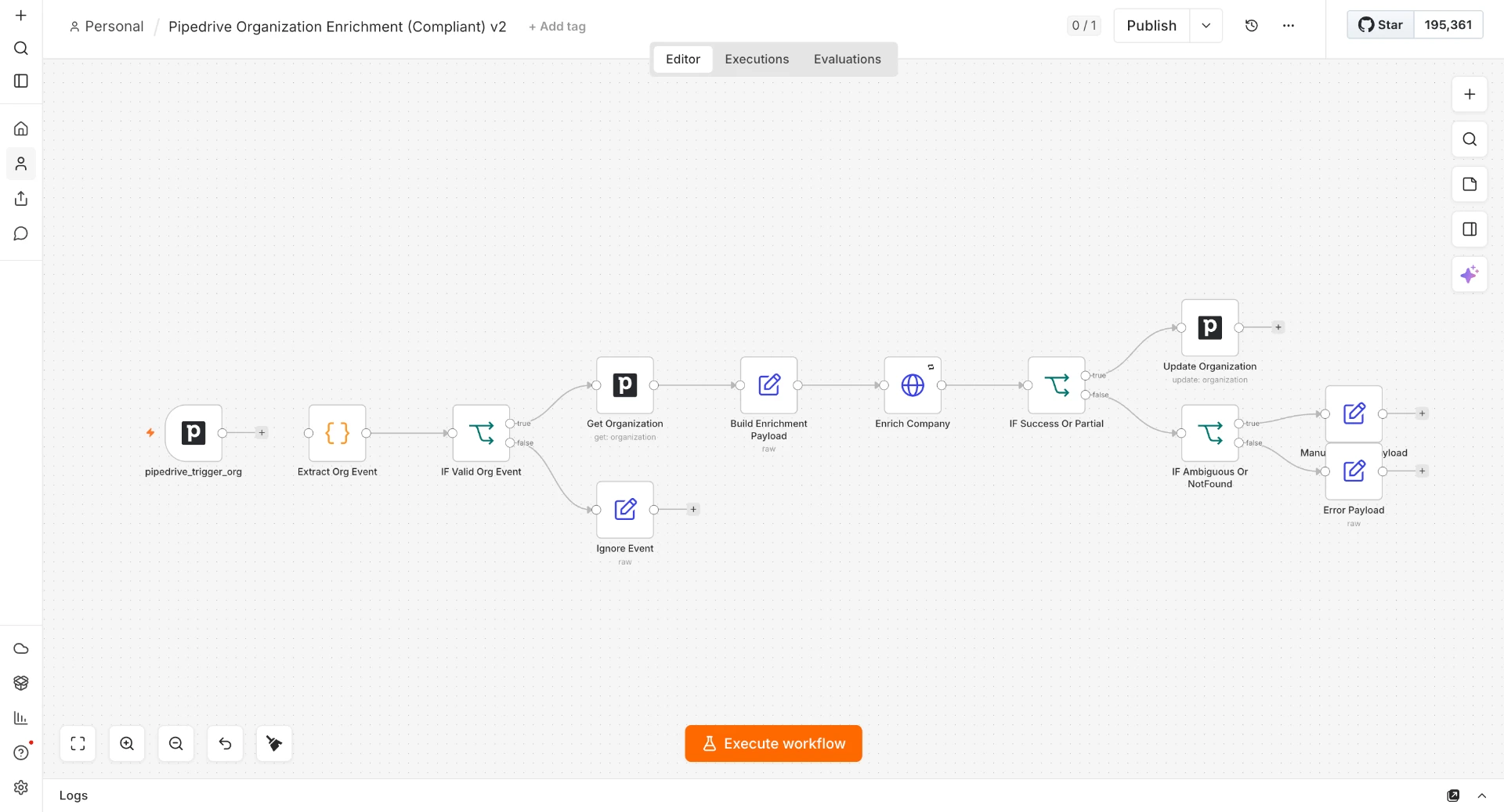
Task: Switch to the Evaluations tab
Action: (x=848, y=60)
